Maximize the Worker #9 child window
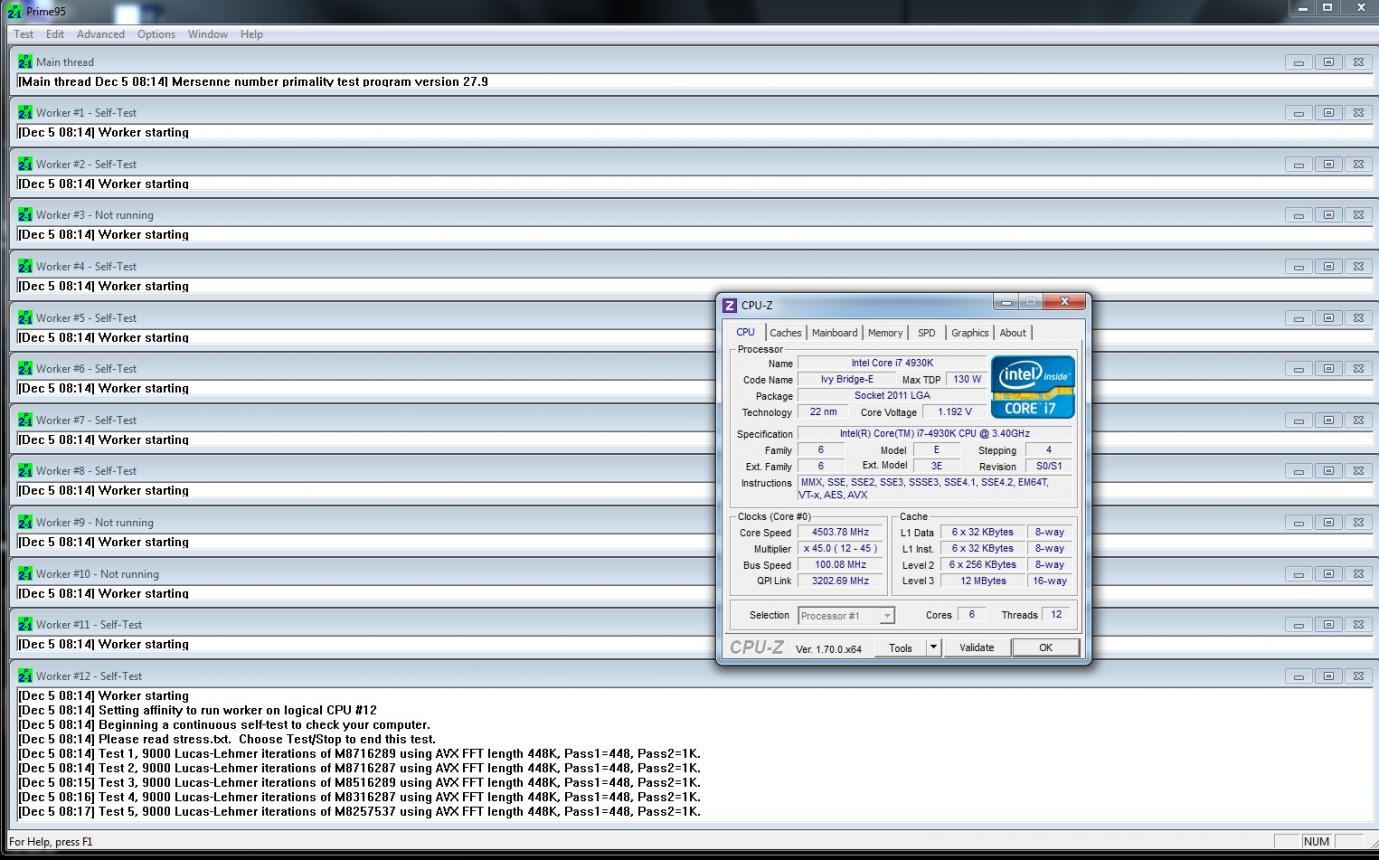Viewport: 1379px width, 860px height. 1328,523
